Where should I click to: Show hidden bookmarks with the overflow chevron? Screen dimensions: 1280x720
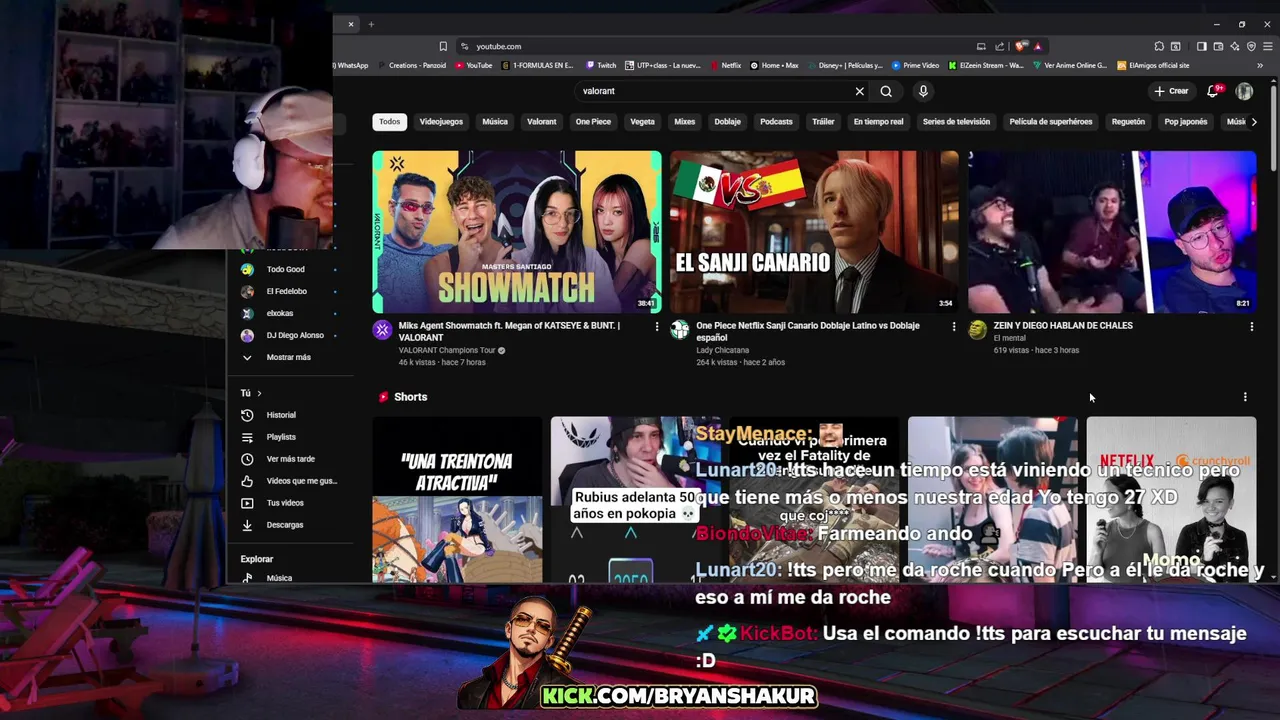click(x=1260, y=66)
